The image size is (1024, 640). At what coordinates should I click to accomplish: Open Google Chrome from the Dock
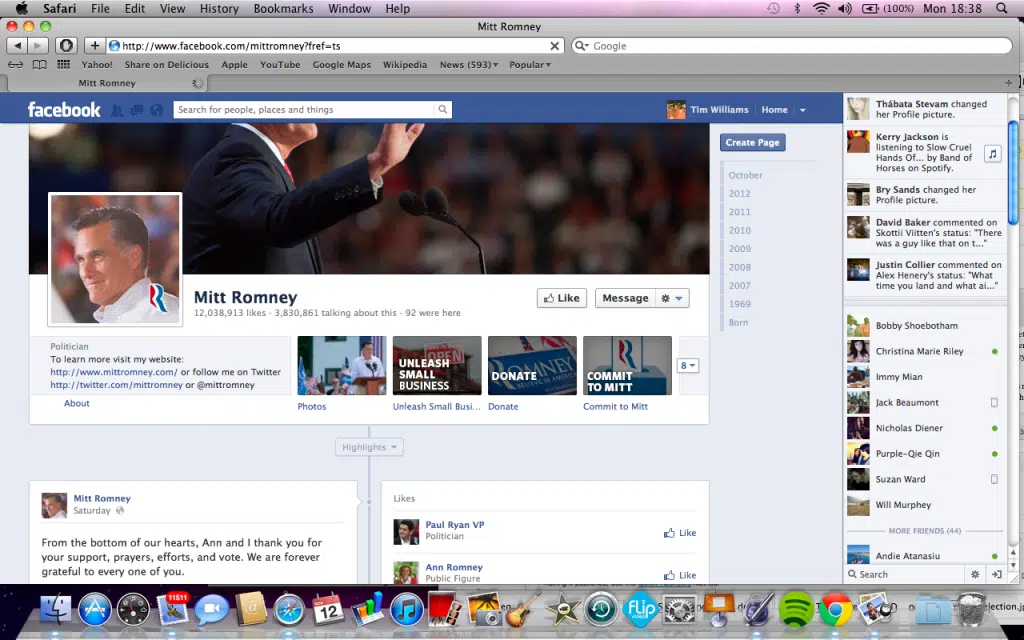pos(836,611)
